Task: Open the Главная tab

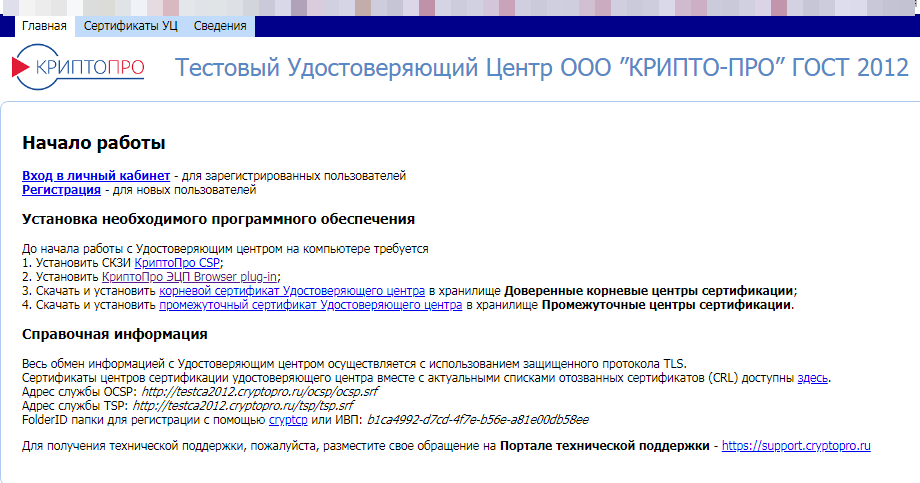Action: point(45,26)
